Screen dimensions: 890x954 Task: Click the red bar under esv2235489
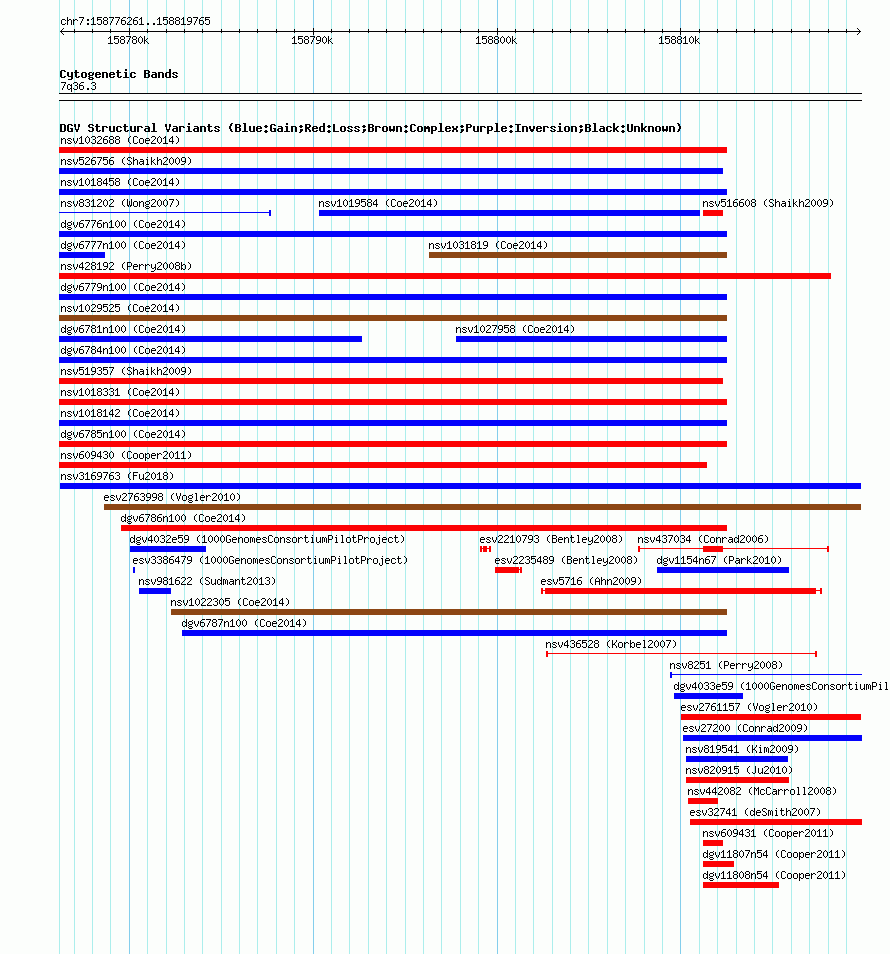508,570
